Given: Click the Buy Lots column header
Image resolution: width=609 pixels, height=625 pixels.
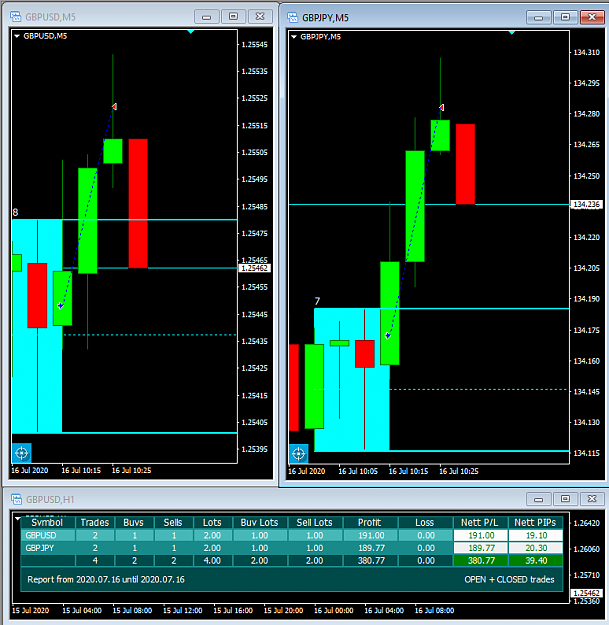Looking at the screenshot, I should point(259,523).
